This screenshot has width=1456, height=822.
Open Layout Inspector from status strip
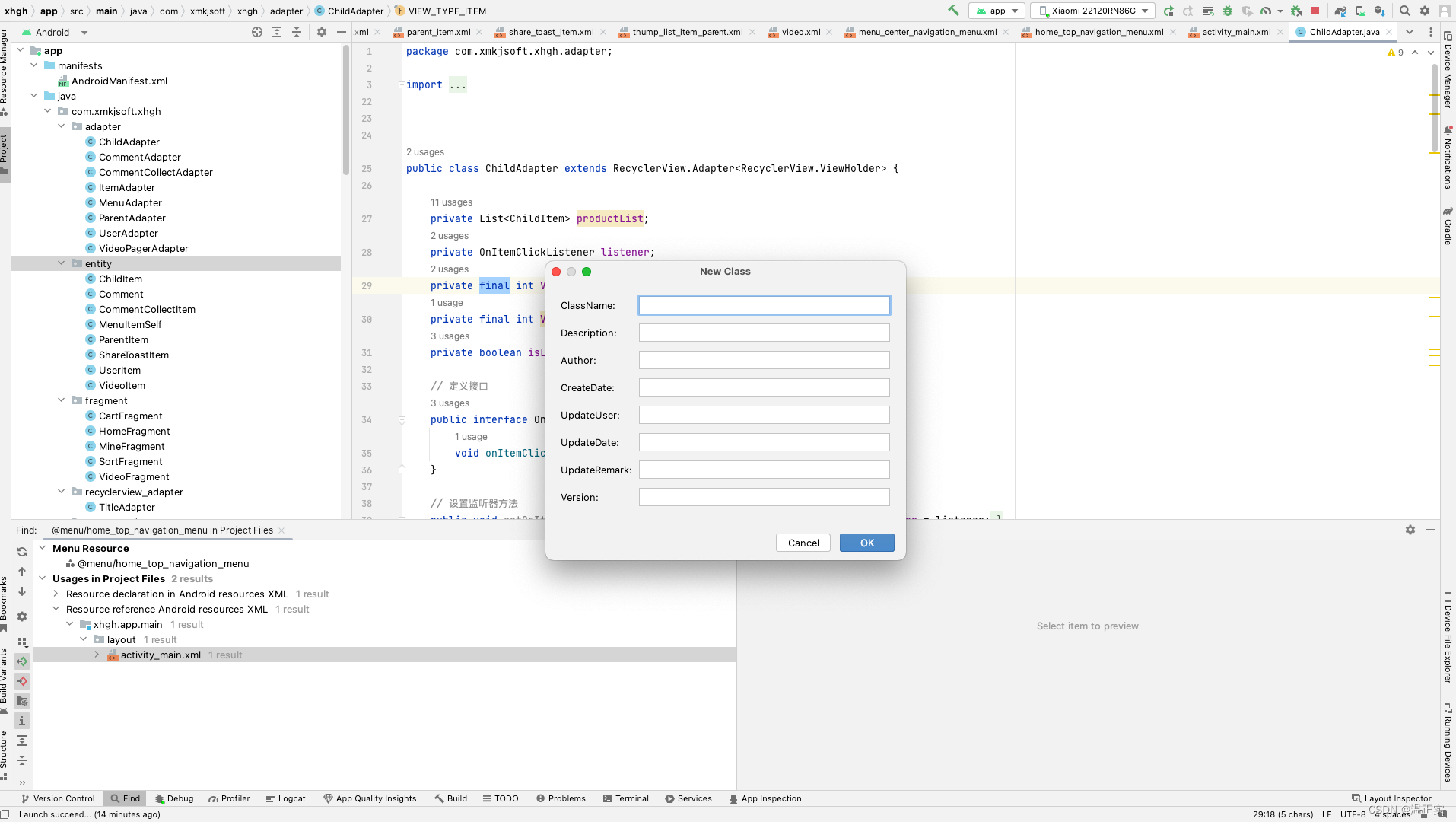[x=1391, y=798]
